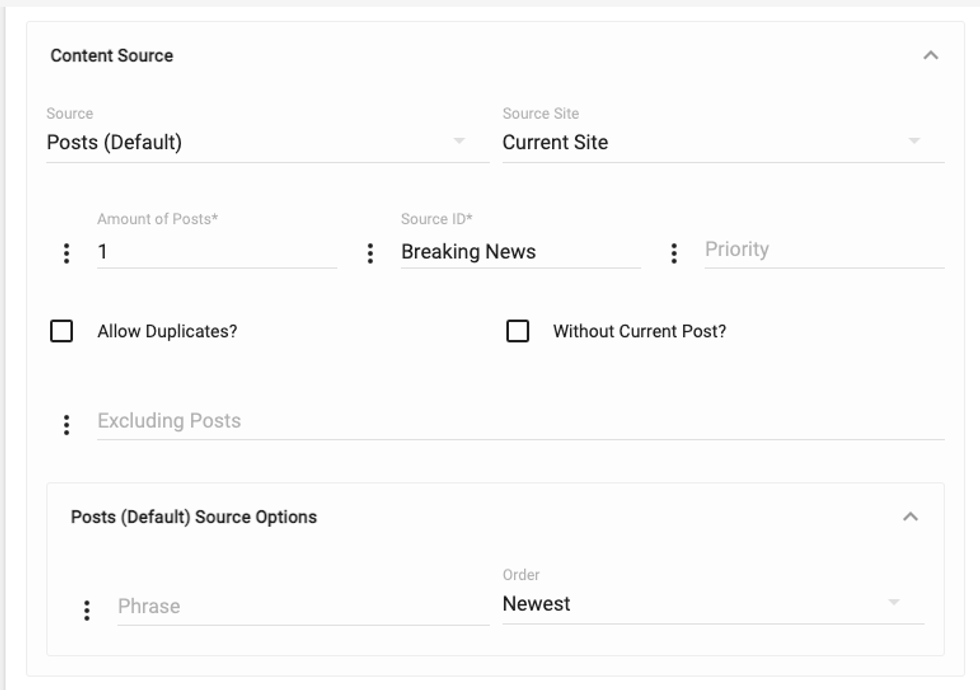This screenshot has width=980, height=690.
Task: Collapse the Content Source section chevron
Action: pyautogui.click(x=930, y=56)
